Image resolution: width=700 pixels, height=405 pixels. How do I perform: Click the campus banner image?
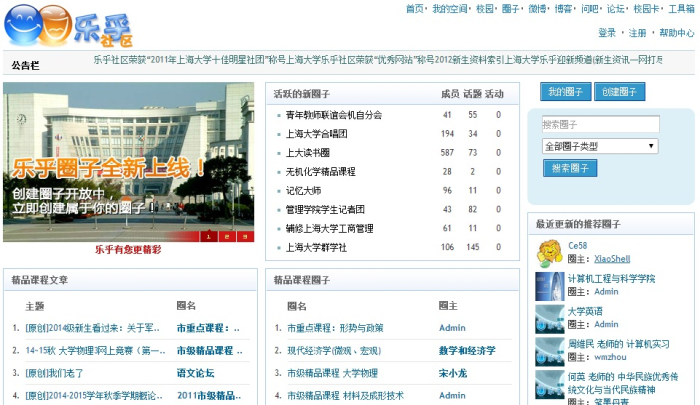click(129, 162)
